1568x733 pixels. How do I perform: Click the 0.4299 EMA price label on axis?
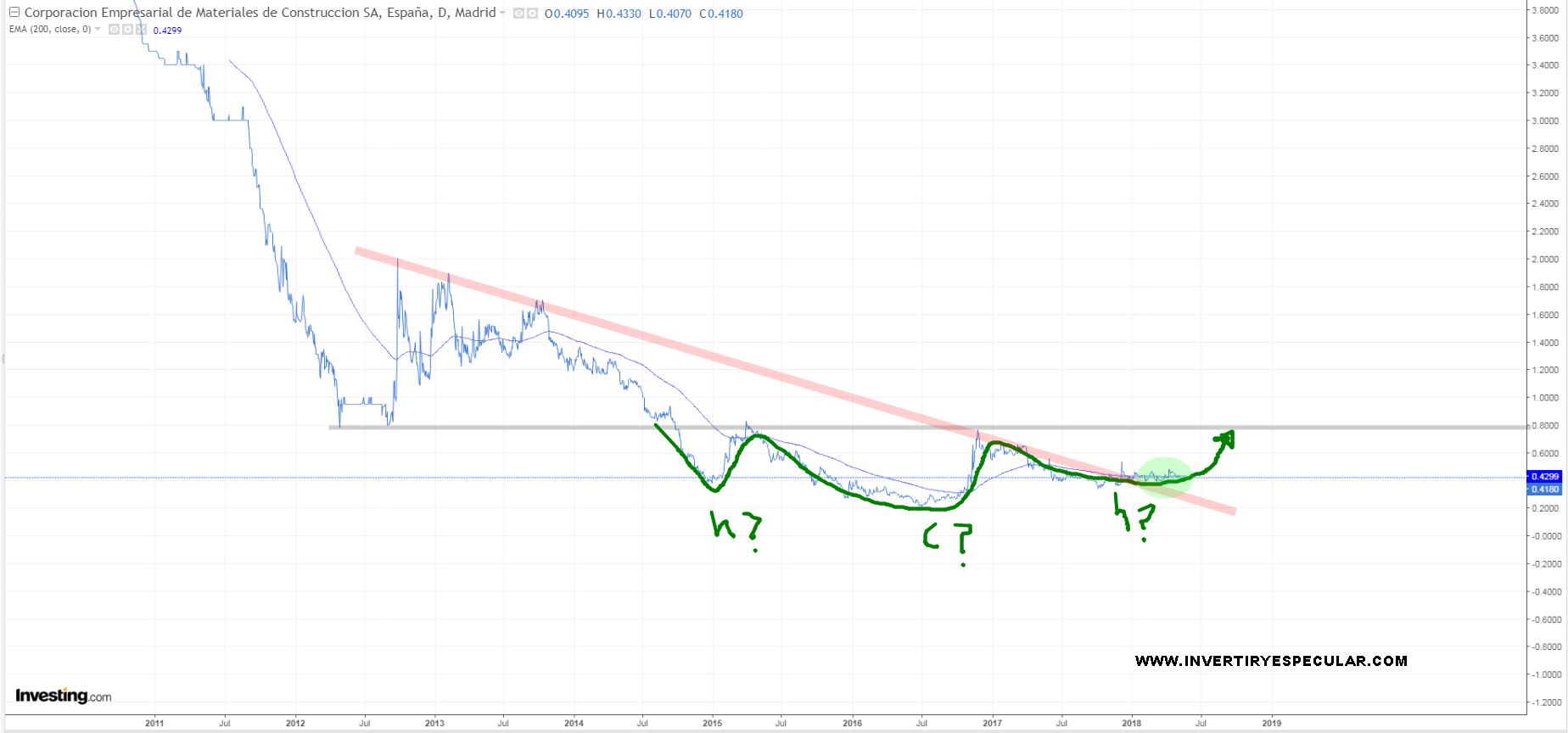tap(1544, 477)
